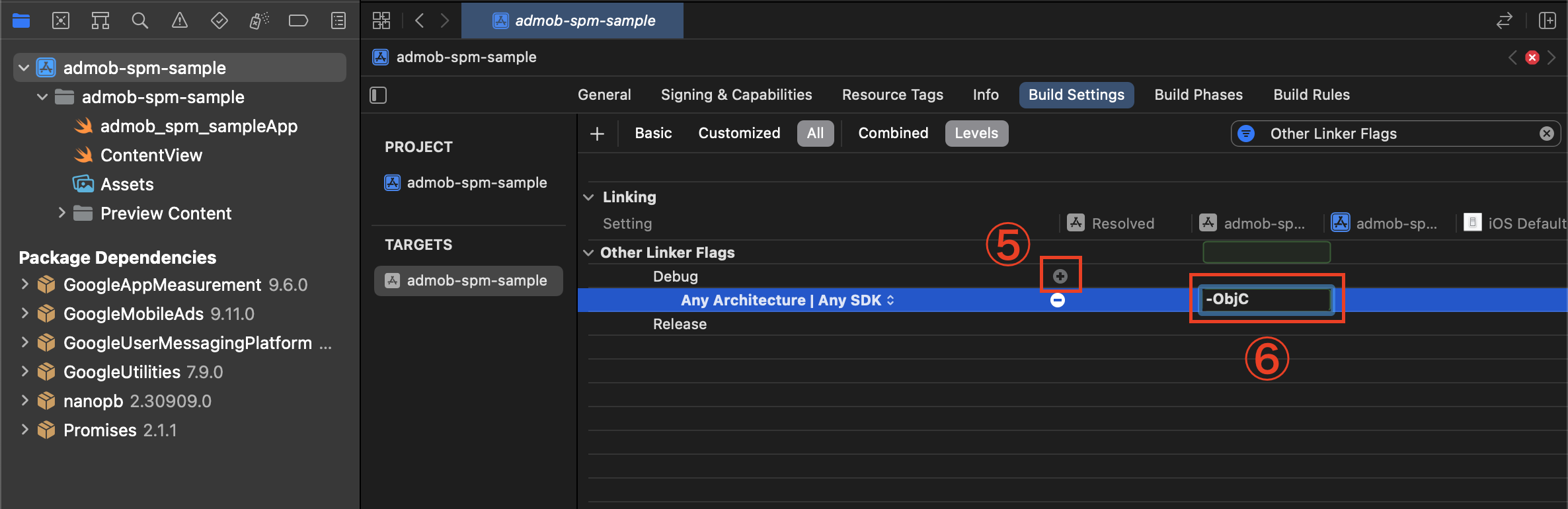Open the Any Architecture | Any SDK dropdown
Viewport: 1568px width, 509px height.
click(x=788, y=300)
